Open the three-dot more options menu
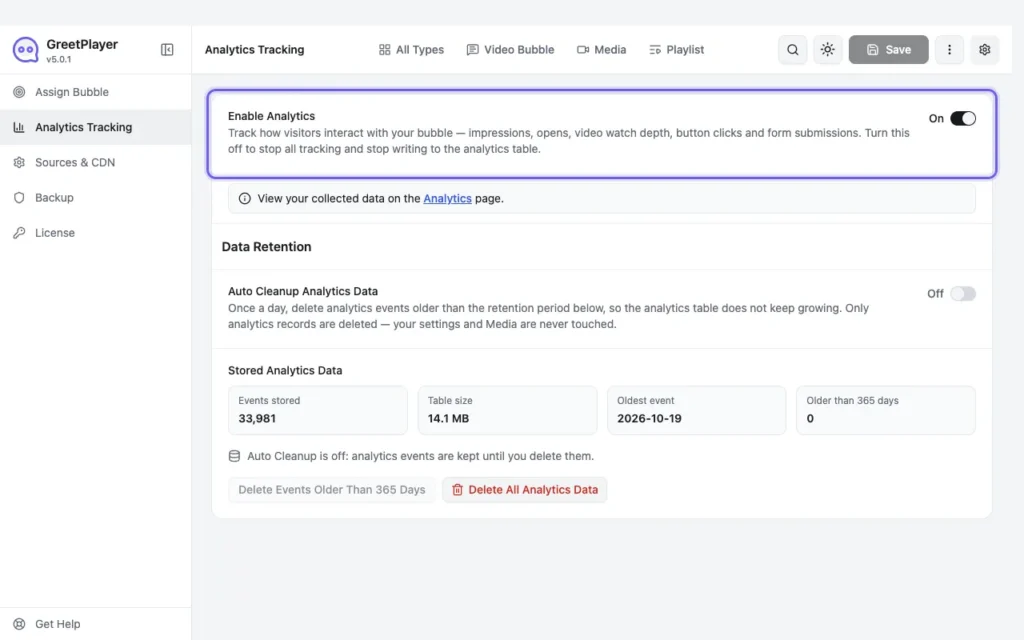The image size is (1024, 640). coord(949,50)
